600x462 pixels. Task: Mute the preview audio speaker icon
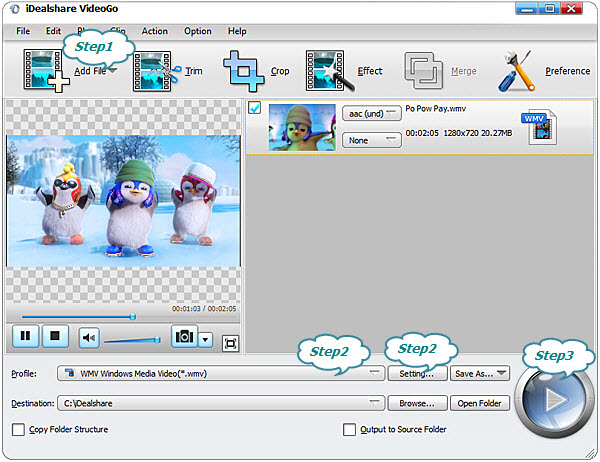click(89, 338)
